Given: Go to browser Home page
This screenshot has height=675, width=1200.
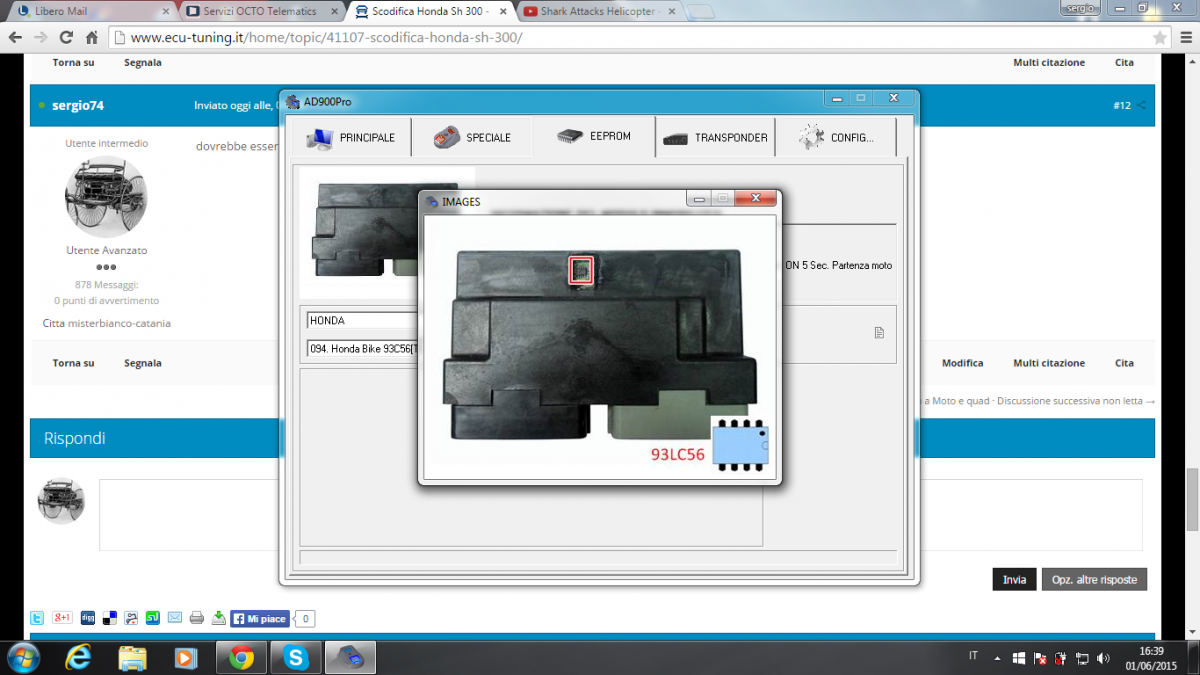Looking at the screenshot, I should point(91,37).
